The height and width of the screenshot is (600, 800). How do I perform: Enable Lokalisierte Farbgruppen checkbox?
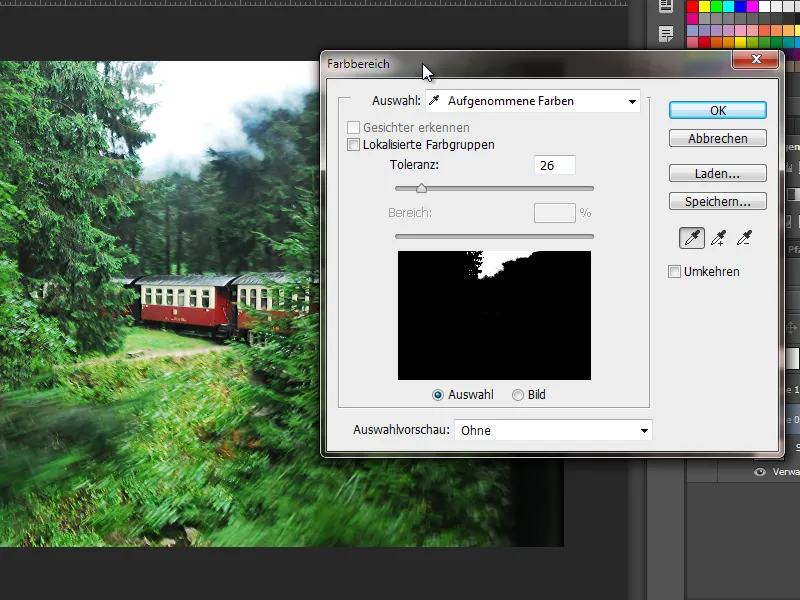coord(353,145)
